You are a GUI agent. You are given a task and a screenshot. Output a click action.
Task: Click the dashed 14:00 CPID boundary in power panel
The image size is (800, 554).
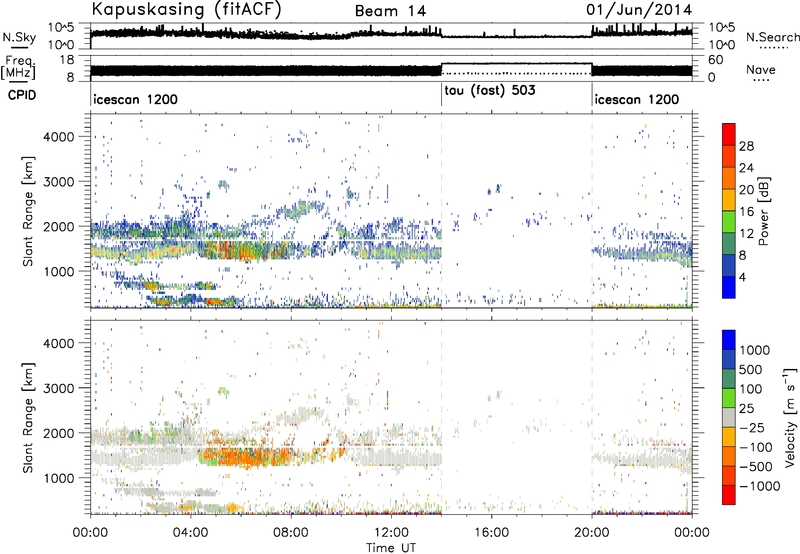441,211
